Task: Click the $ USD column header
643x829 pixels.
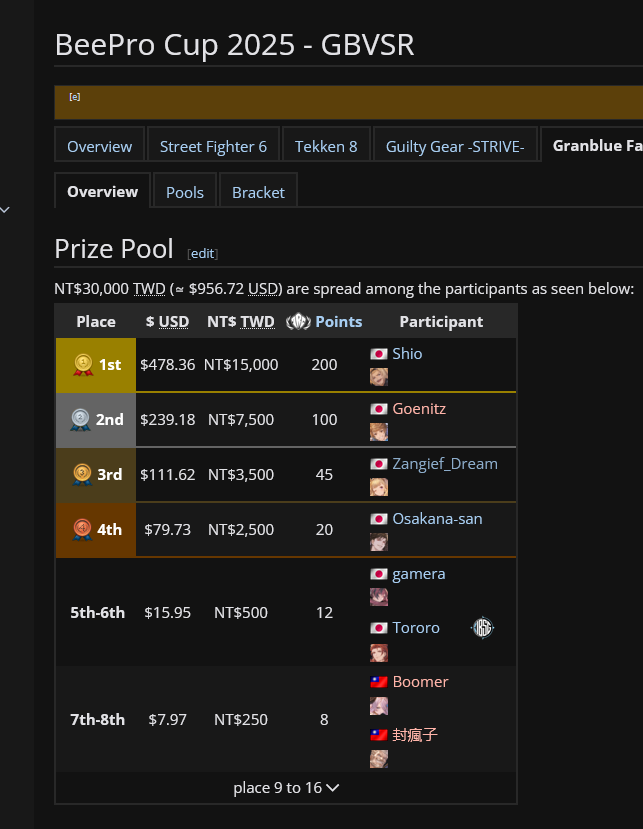Action: pos(167,321)
